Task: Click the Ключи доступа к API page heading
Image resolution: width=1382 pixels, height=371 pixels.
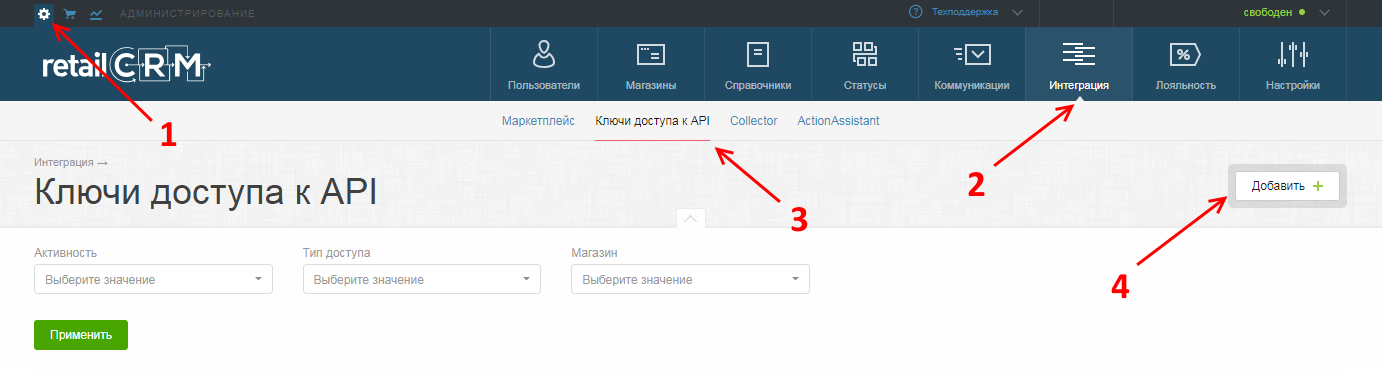Action: coord(206,192)
